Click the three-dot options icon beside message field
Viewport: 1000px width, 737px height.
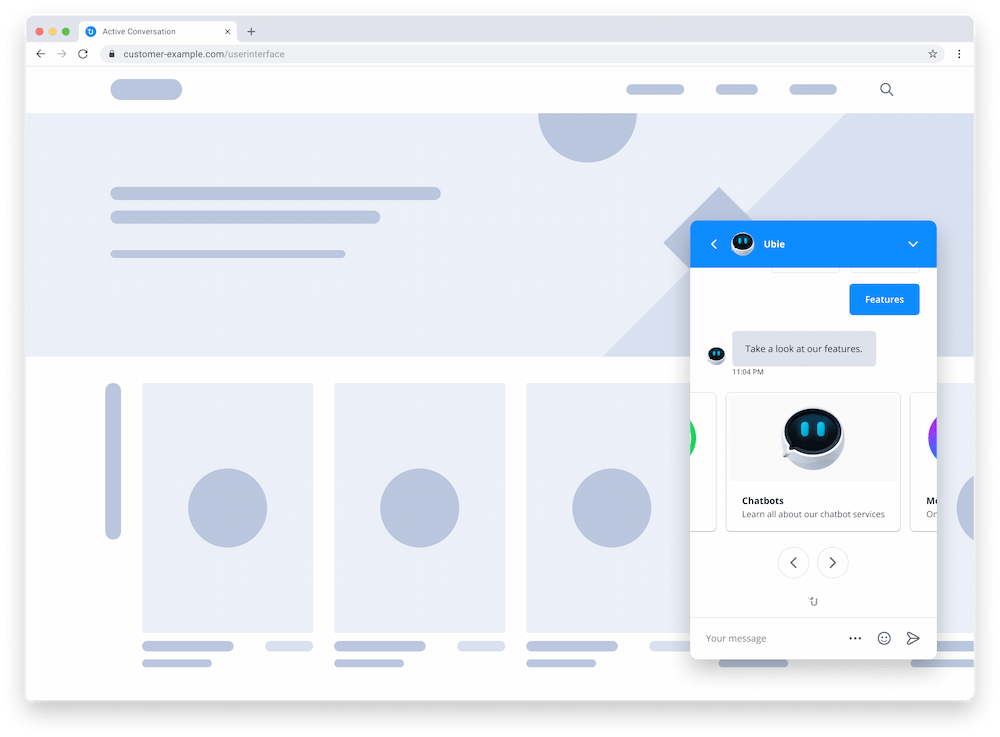pos(855,638)
